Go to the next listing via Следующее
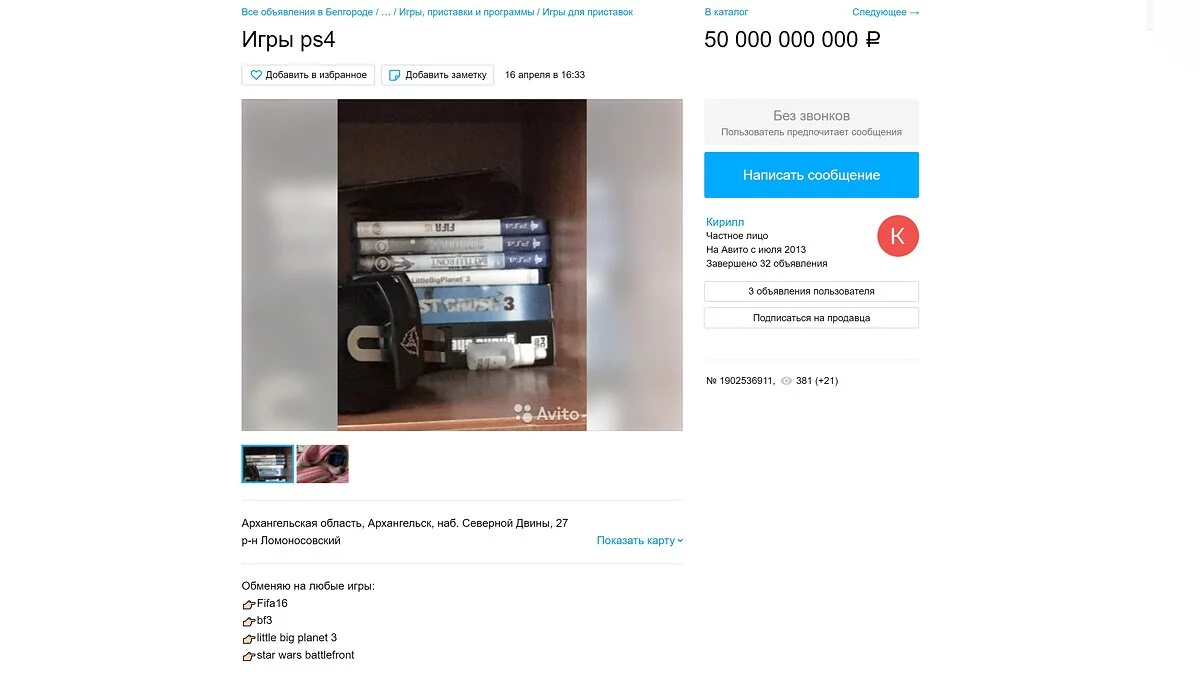This screenshot has height=675, width=1200. pyautogui.click(x=885, y=12)
